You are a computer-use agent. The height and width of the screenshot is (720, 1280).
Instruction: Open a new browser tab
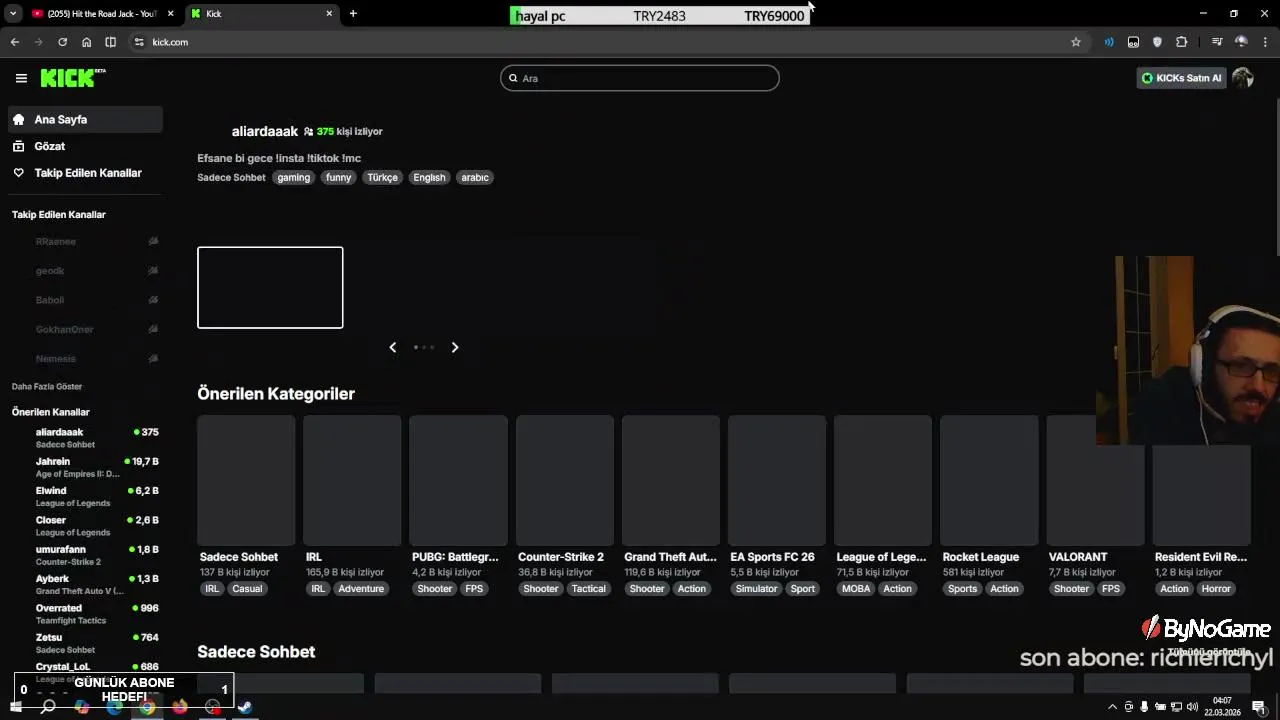[x=353, y=14]
